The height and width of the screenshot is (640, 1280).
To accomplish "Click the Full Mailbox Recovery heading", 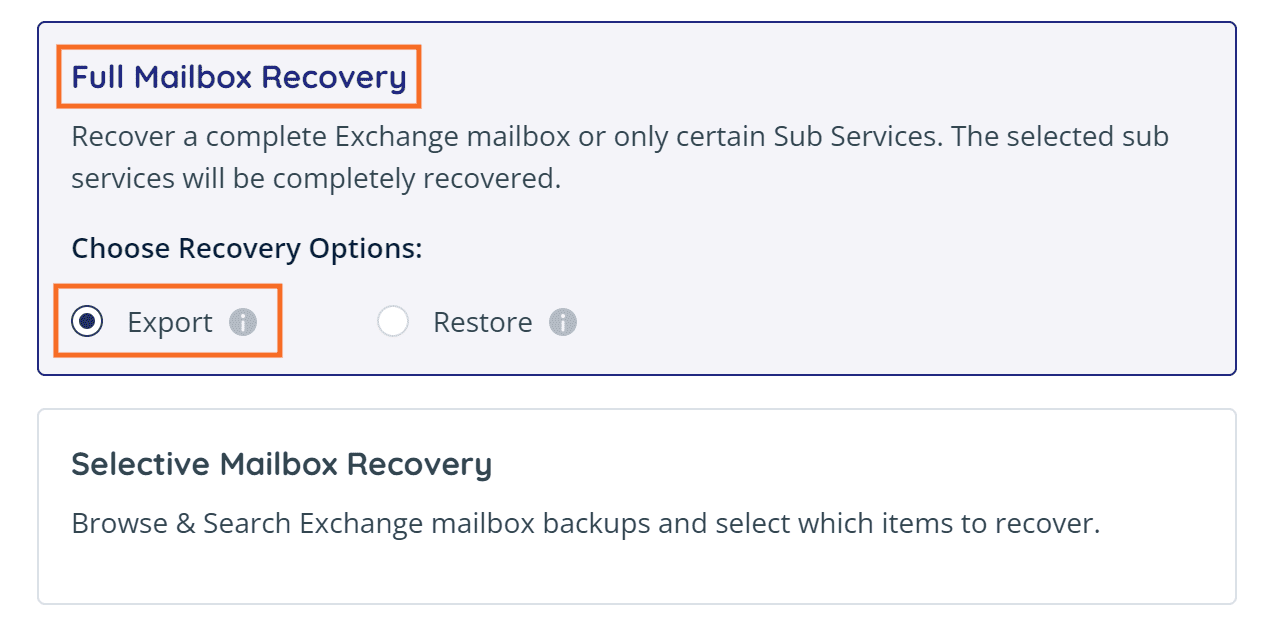I will (x=239, y=77).
